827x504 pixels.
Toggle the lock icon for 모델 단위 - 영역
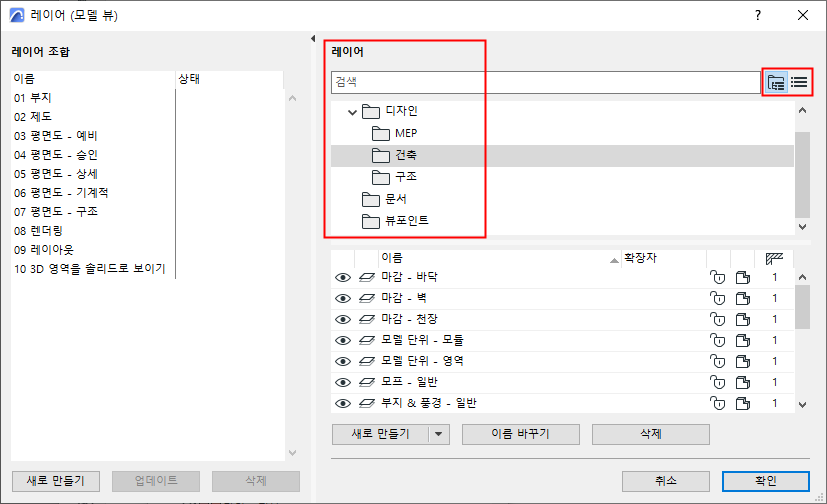(x=717, y=362)
